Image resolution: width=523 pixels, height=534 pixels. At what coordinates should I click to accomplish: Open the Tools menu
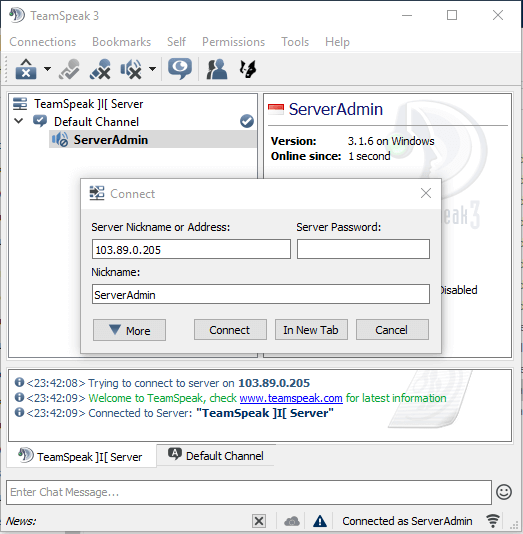(x=295, y=42)
